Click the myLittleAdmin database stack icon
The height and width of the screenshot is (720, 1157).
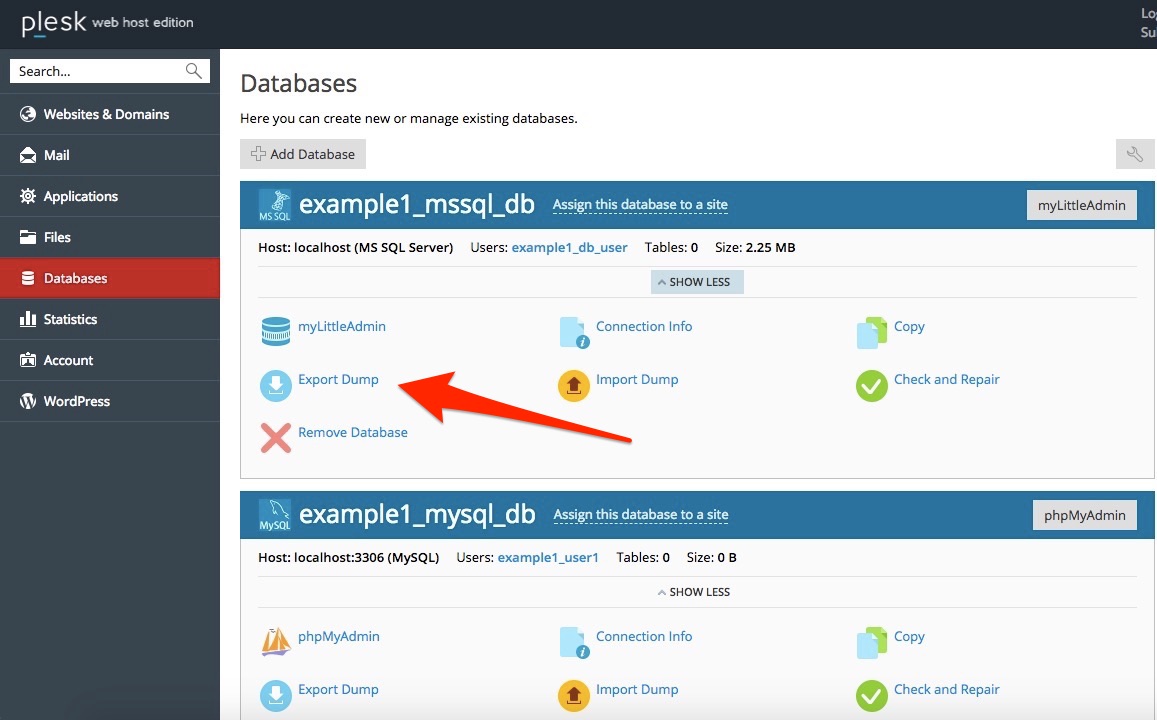pos(276,331)
